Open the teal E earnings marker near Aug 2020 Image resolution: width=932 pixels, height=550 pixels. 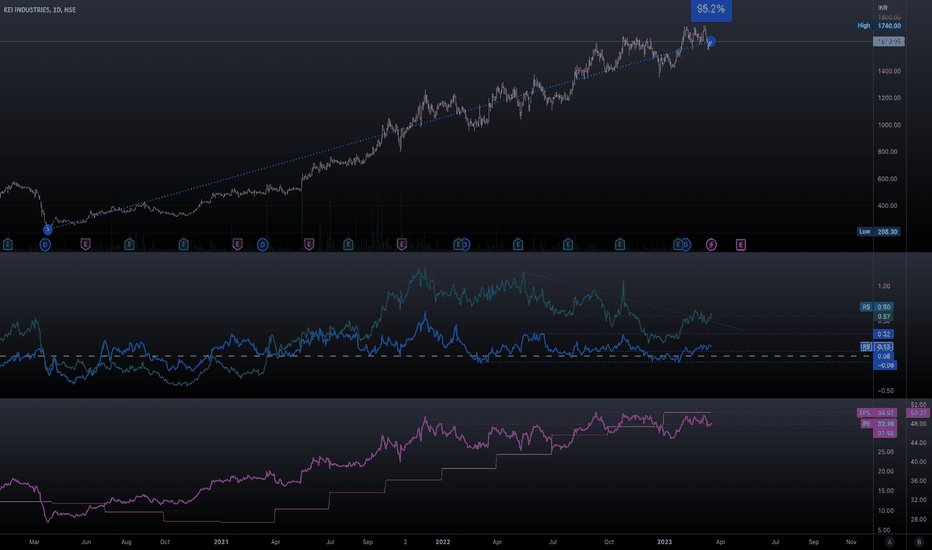coord(129,244)
